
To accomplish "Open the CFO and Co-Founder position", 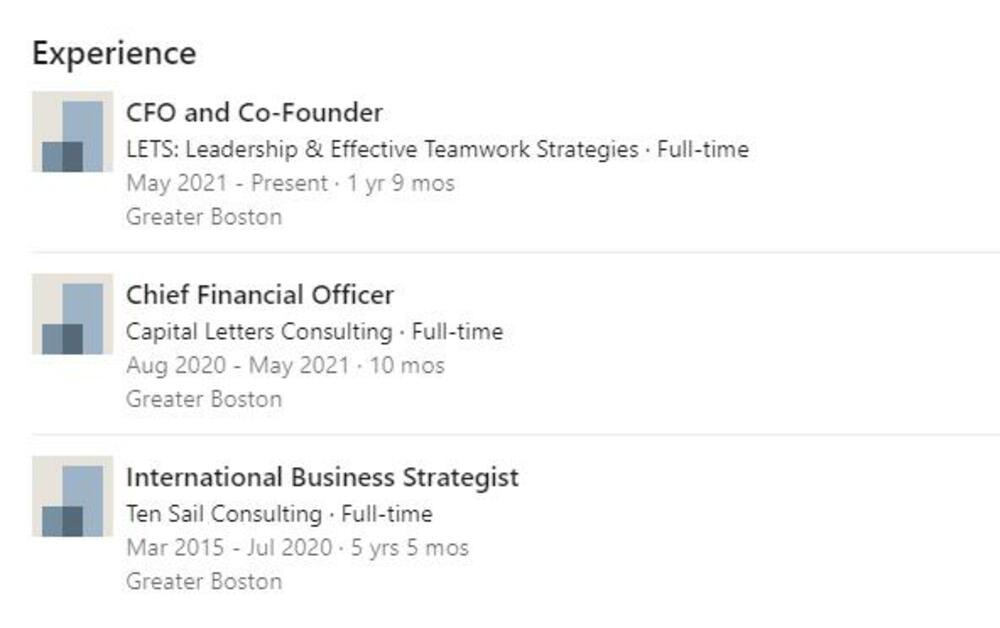I will pyautogui.click(x=254, y=112).
